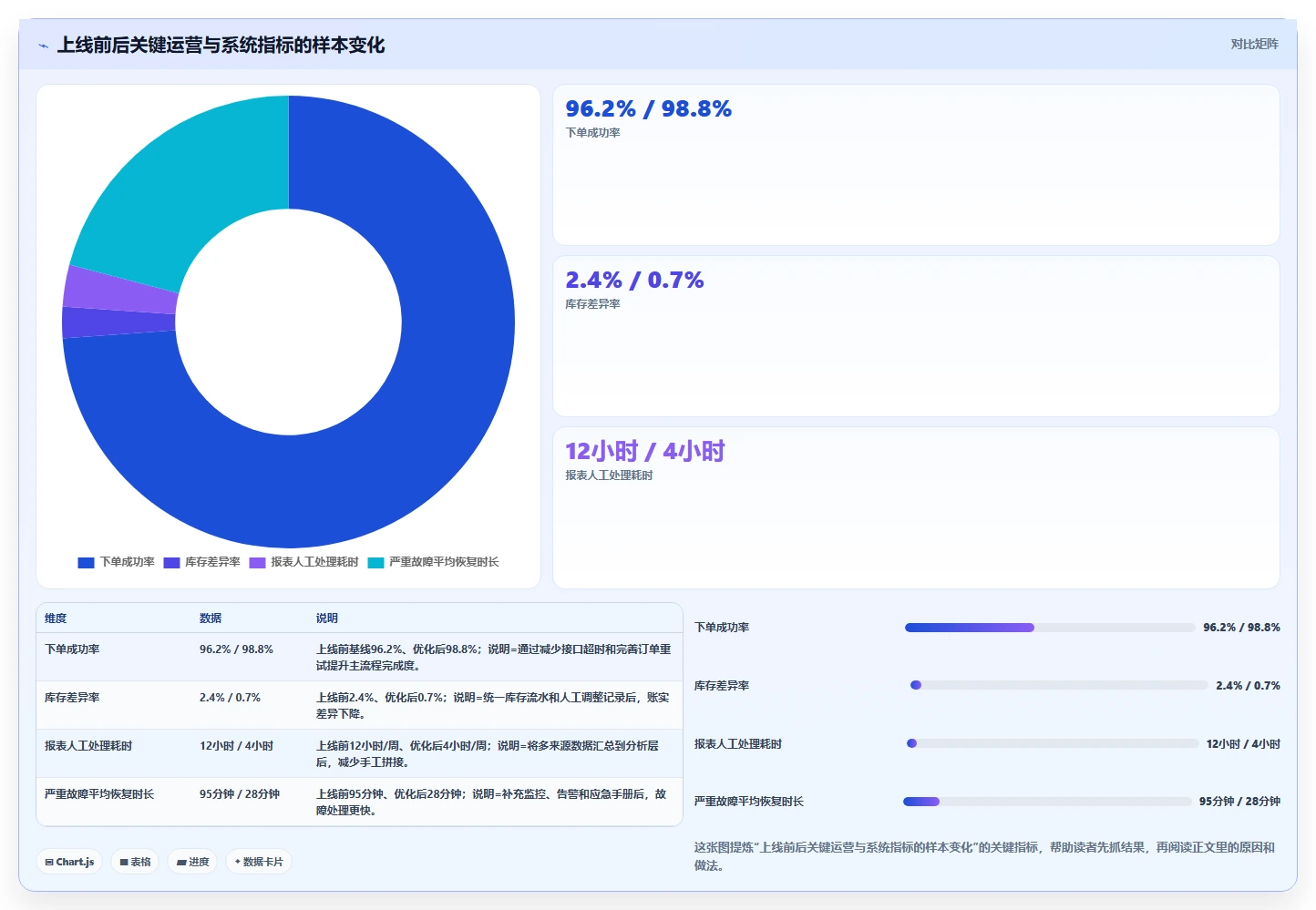1316x910 pixels.
Task: Click the 说明 table column header
Action: pos(327,619)
